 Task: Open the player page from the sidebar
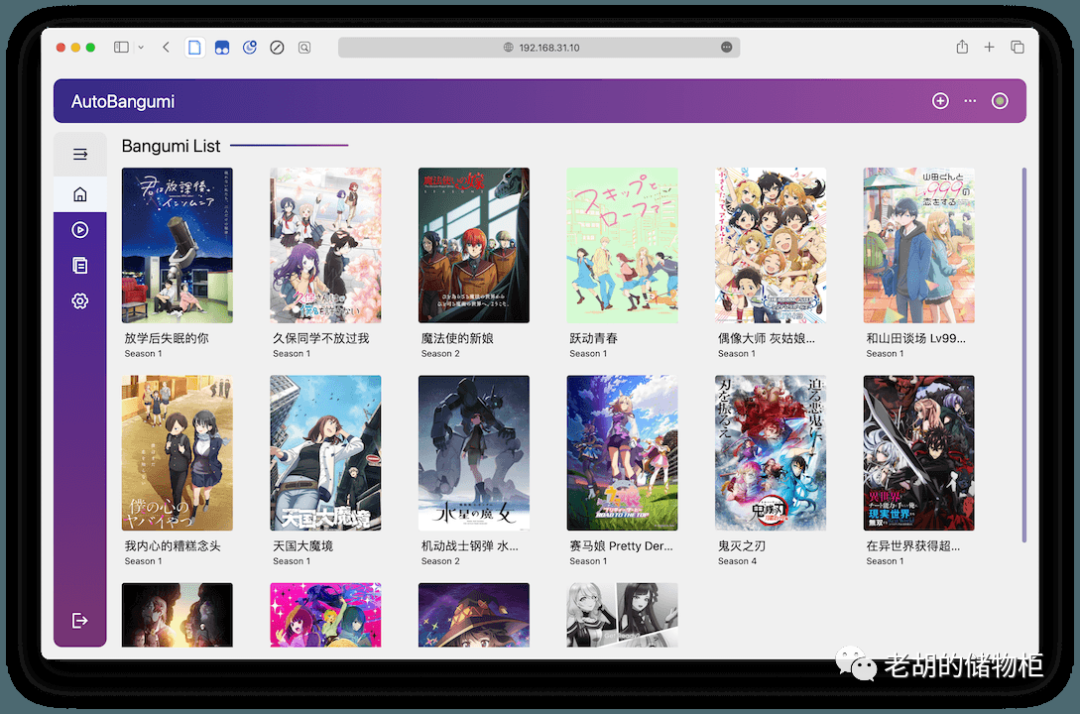tap(80, 230)
